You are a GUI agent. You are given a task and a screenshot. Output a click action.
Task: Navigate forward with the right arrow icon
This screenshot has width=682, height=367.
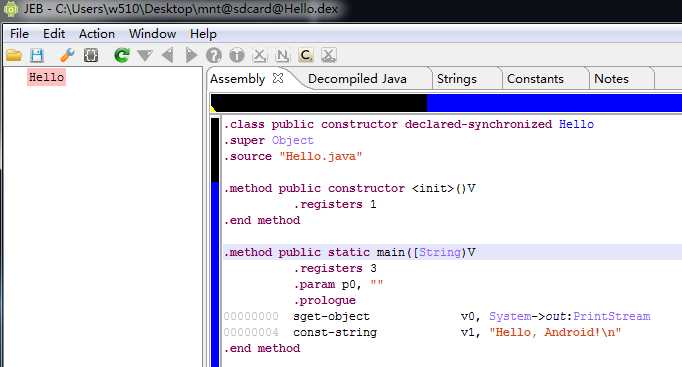tap(191, 55)
